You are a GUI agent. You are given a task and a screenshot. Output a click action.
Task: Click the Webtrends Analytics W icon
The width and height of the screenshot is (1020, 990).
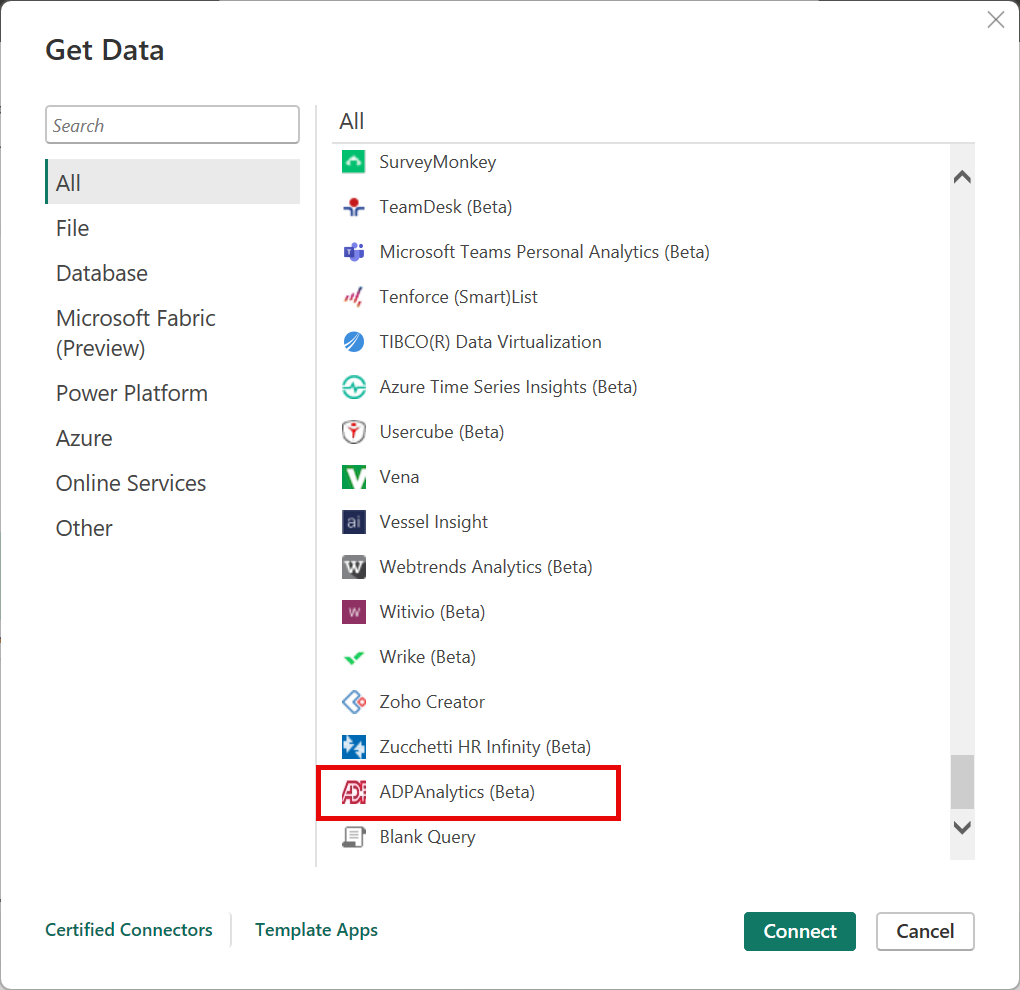(x=353, y=567)
